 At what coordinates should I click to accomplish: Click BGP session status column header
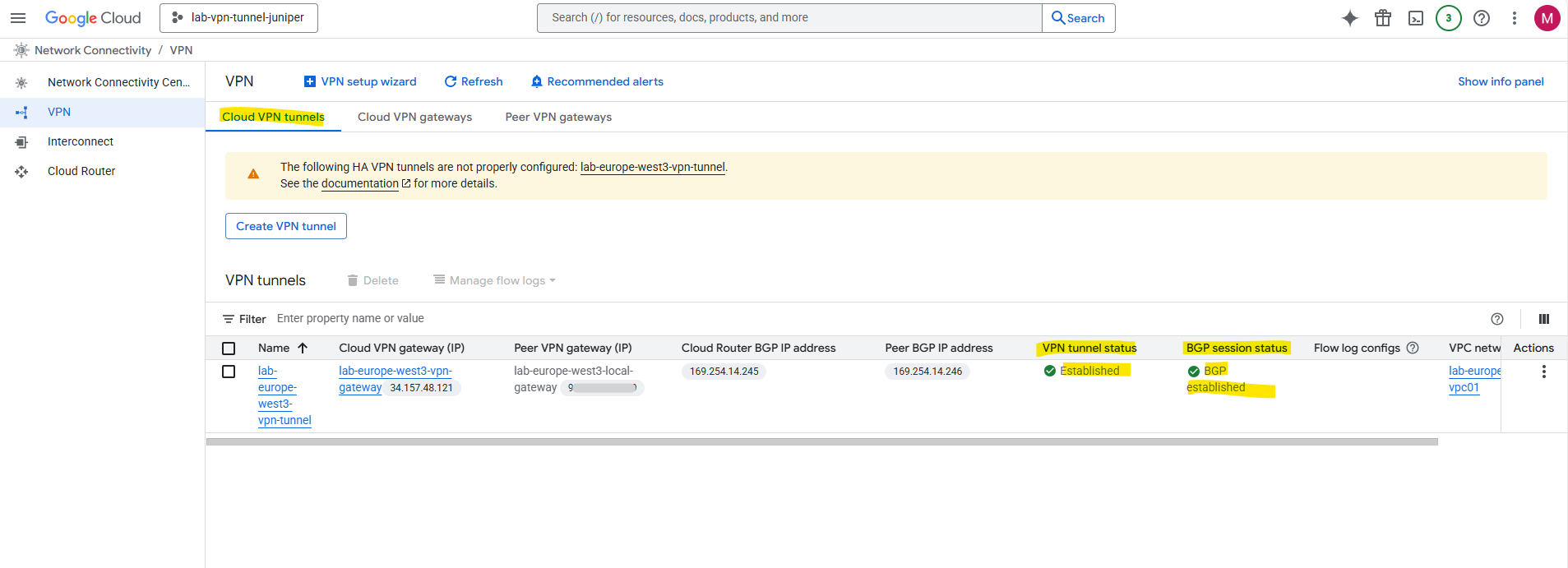(x=1237, y=348)
